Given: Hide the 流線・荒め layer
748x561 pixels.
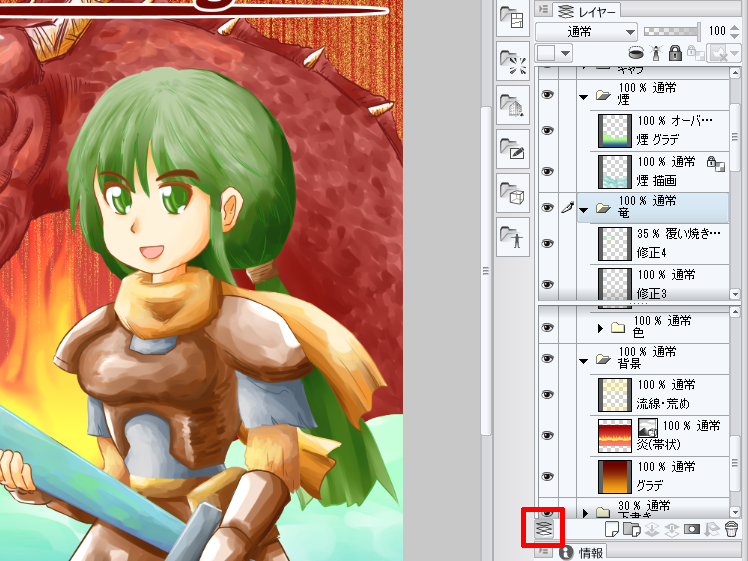Looking at the screenshot, I should pyautogui.click(x=548, y=395).
